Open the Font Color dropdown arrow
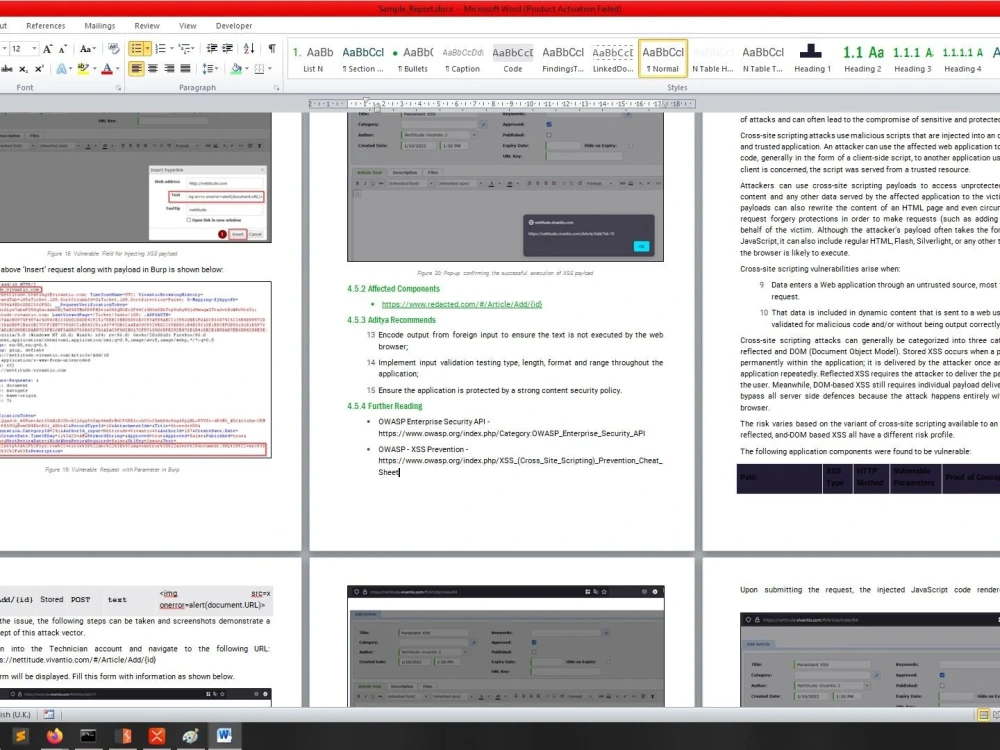This screenshot has width=1000, height=750. 117,68
